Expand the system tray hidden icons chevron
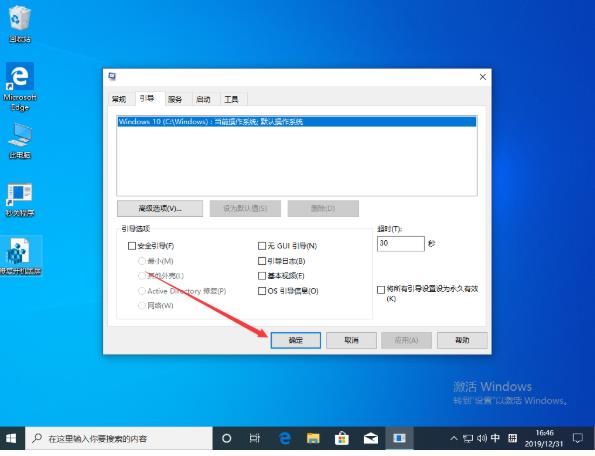Image resolution: width=595 pixels, height=456 pixels. (x=453, y=439)
